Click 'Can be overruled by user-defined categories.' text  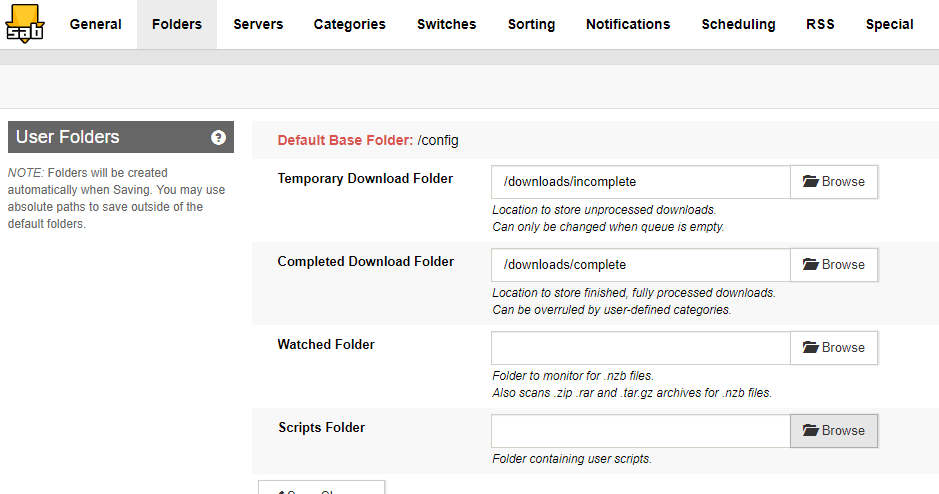pos(611,310)
